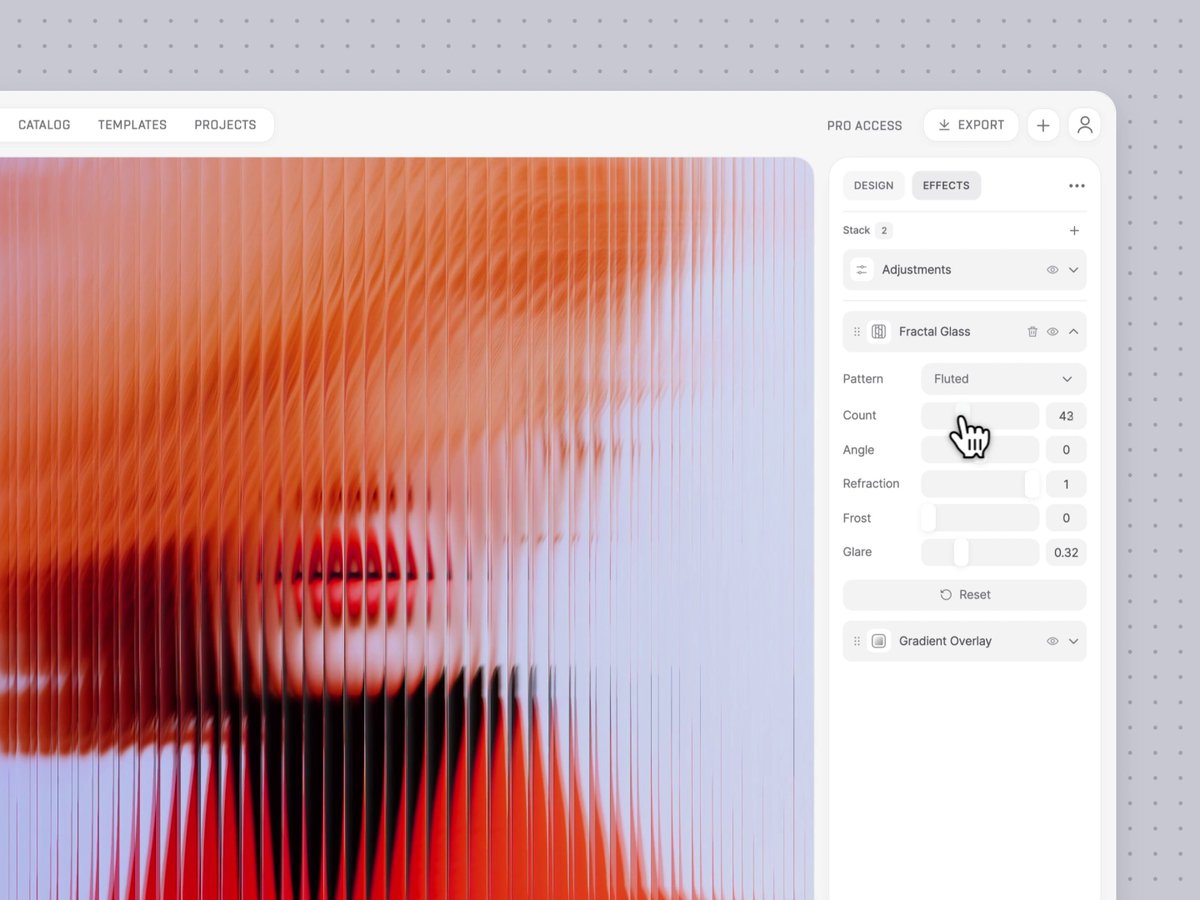Image resolution: width=1200 pixels, height=900 pixels.
Task: Open the Pro Access link
Action: point(864,126)
